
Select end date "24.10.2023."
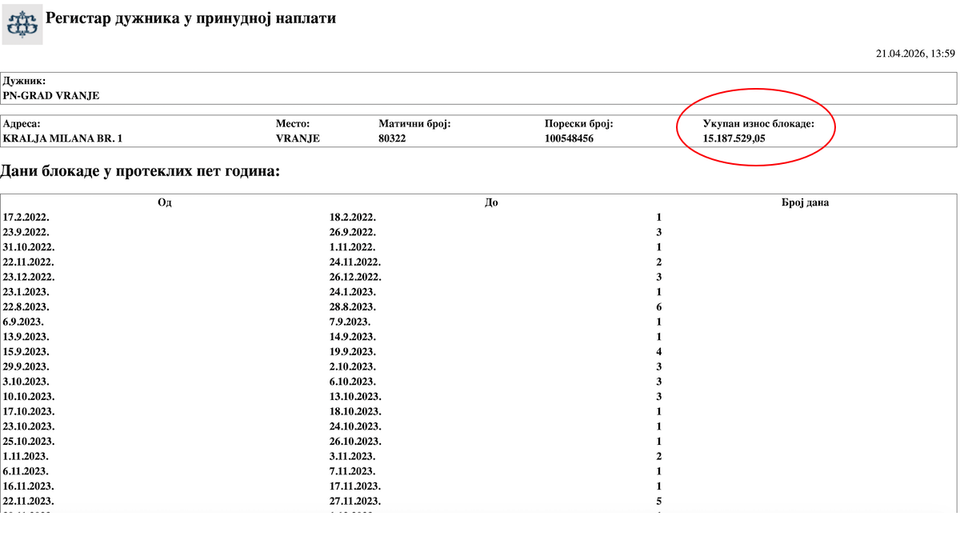355,427
